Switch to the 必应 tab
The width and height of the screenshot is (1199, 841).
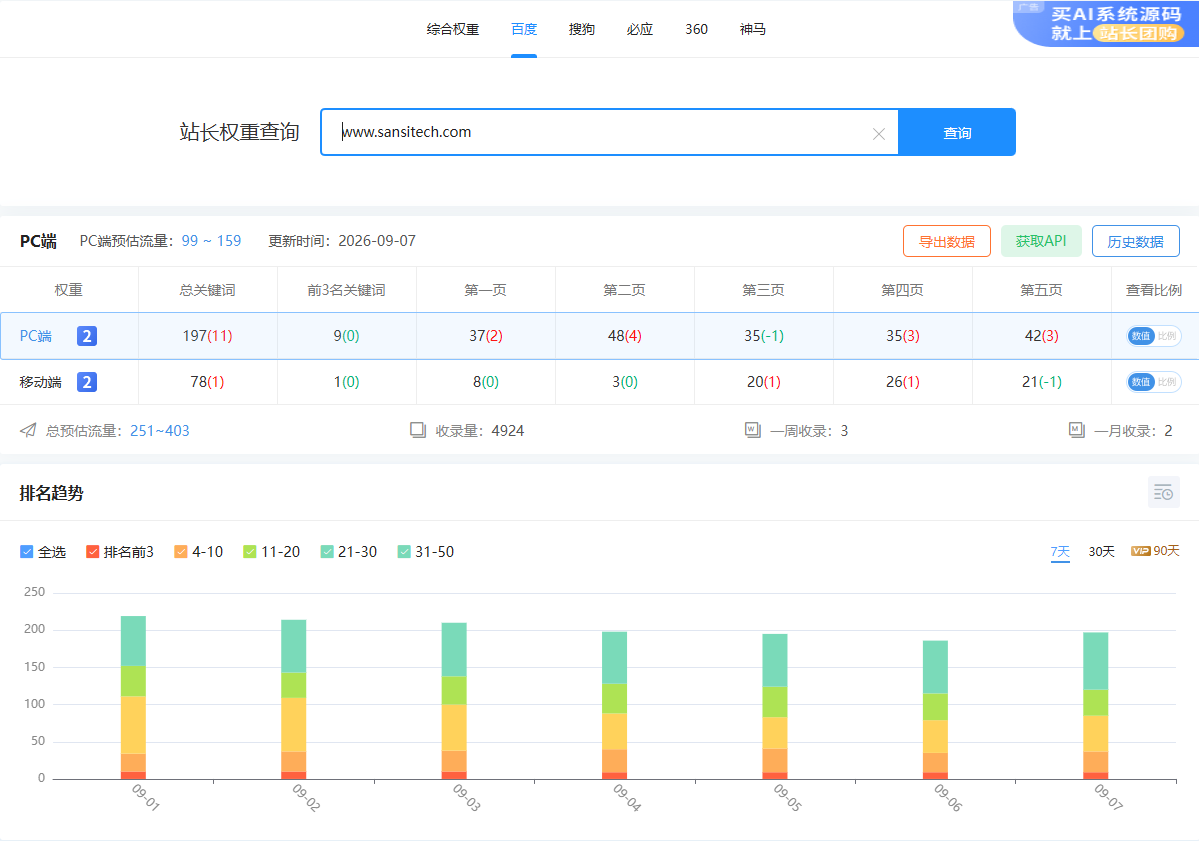tap(639, 29)
